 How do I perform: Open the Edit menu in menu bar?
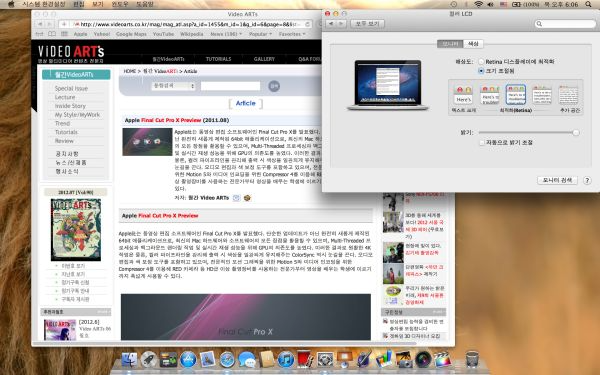[78, 4]
